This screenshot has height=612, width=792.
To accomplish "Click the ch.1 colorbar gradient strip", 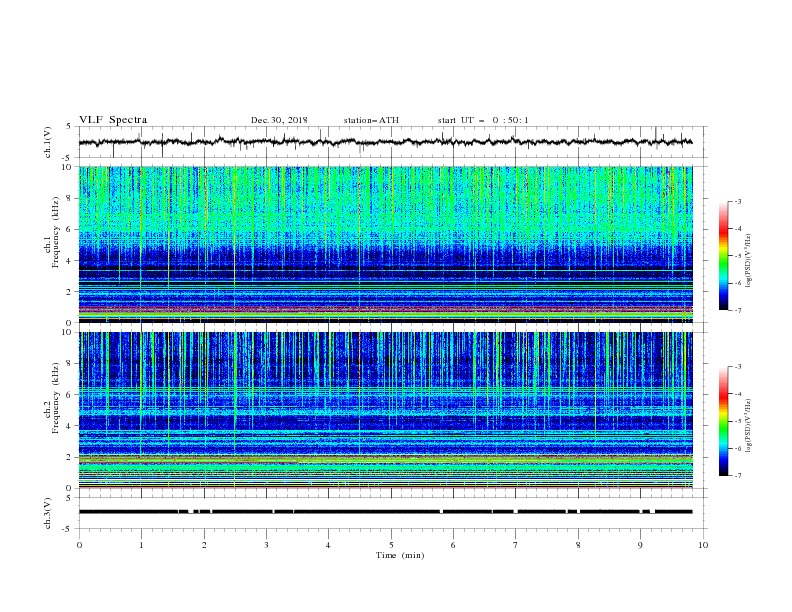I will tap(723, 256).
